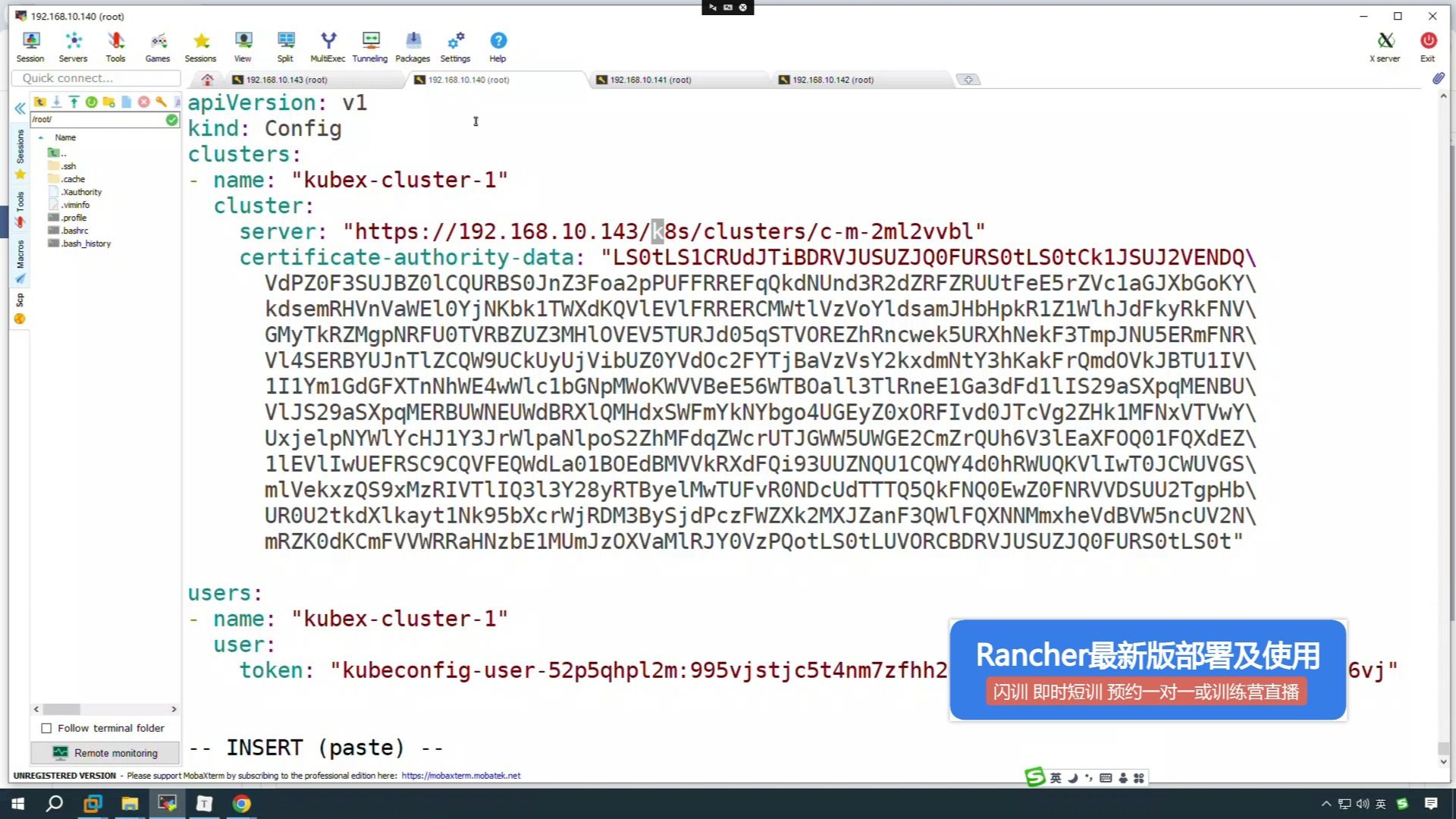Click the red delete file icon
The width and height of the screenshot is (1456, 819).
(x=143, y=102)
